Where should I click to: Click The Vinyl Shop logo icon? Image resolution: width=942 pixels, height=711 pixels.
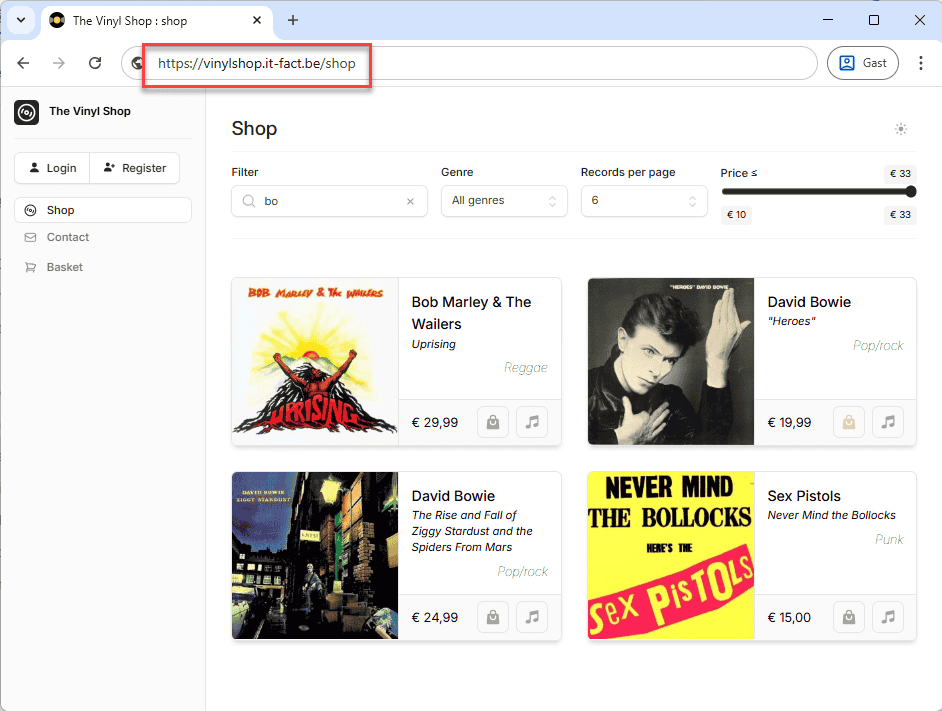(26, 112)
